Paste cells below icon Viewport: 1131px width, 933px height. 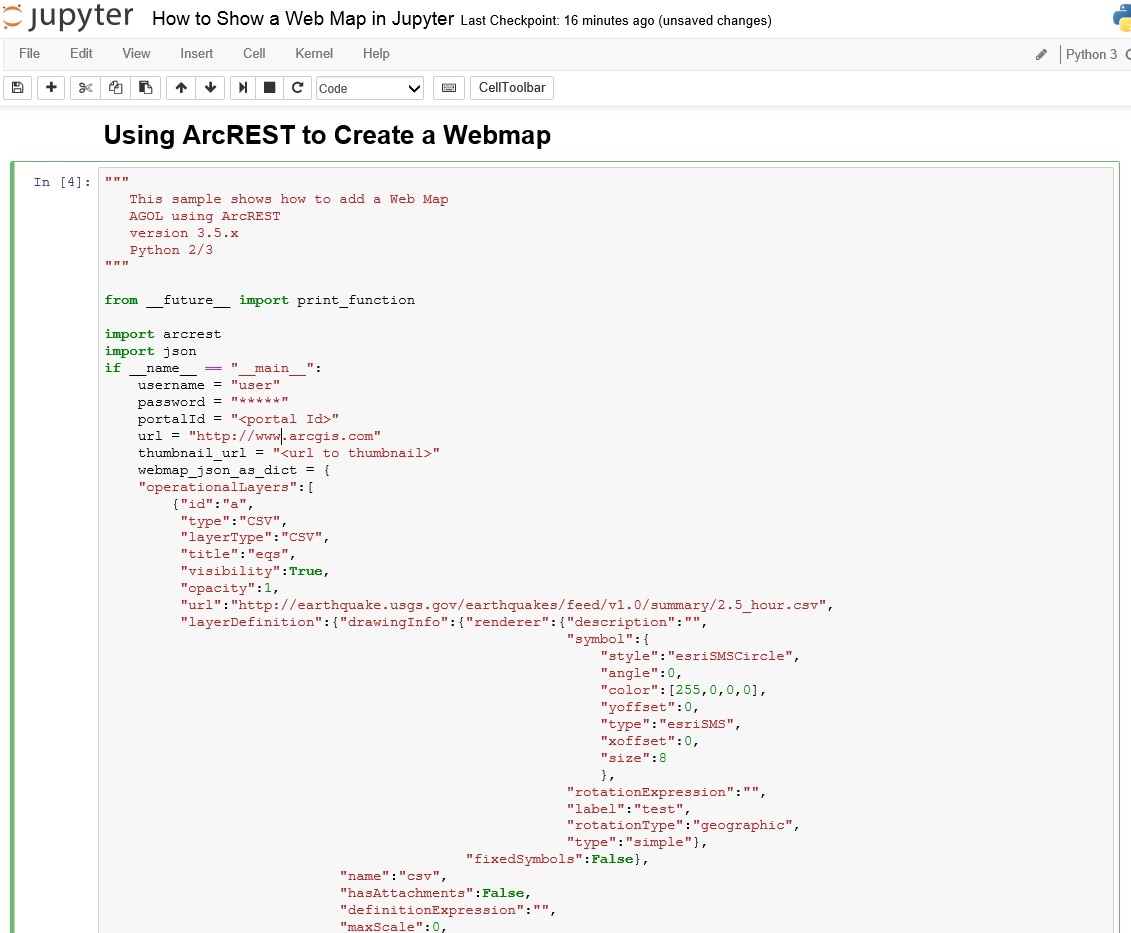point(146,88)
